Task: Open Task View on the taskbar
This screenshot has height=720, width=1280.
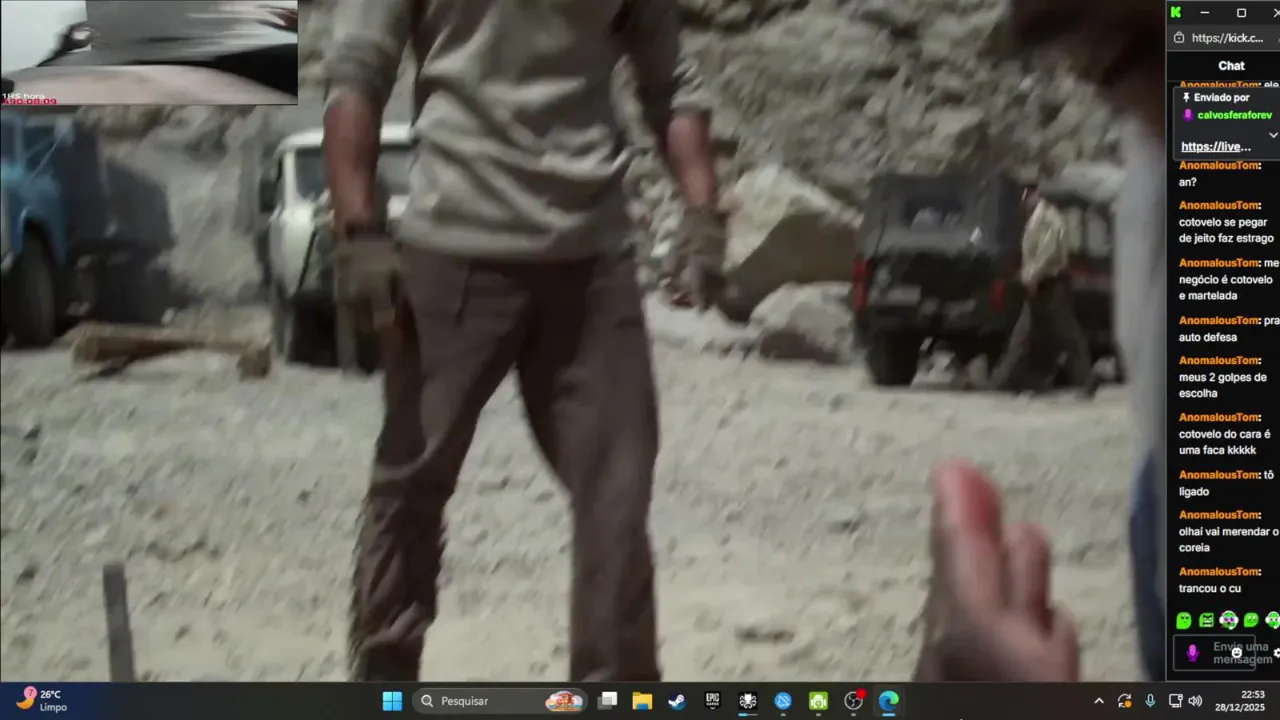Action: pyautogui.click(x=607, y=701)
